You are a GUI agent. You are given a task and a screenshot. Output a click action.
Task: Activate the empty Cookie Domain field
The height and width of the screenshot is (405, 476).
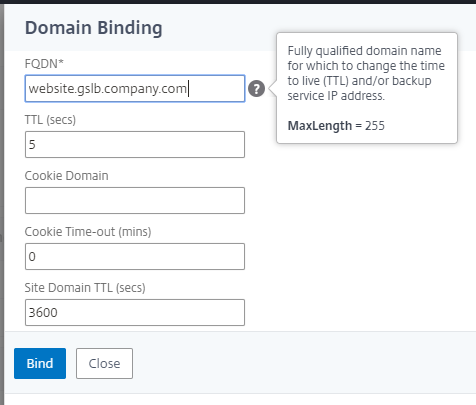(x=135, y=201)
